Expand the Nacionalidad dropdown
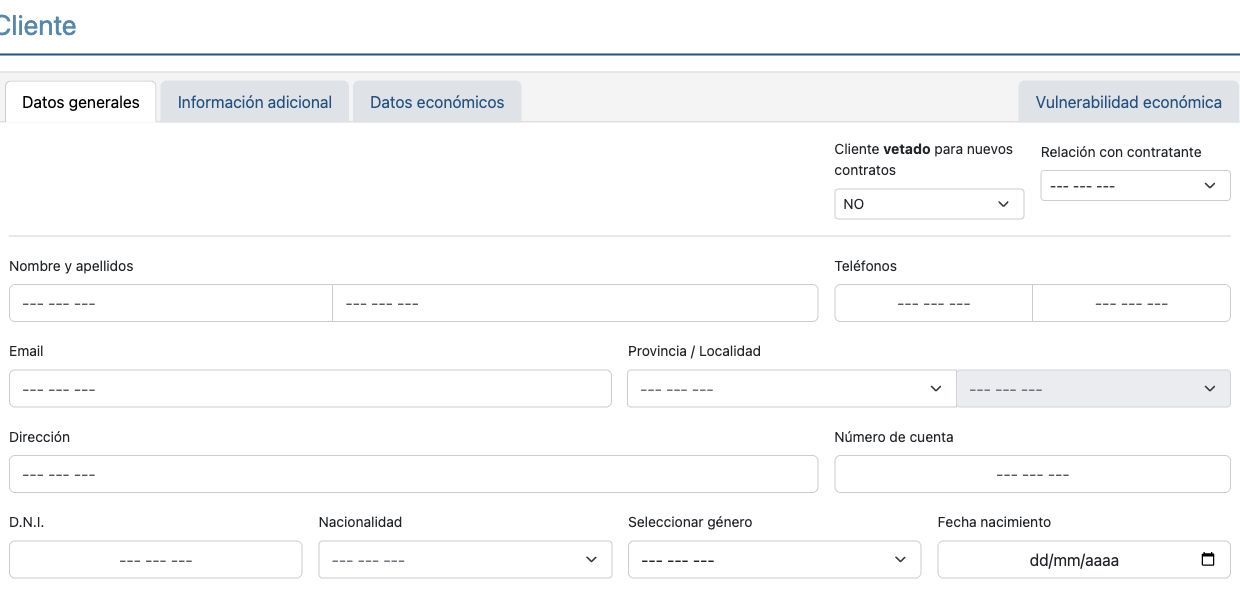Screen dimensions: 1240x597 click(465, 560)
